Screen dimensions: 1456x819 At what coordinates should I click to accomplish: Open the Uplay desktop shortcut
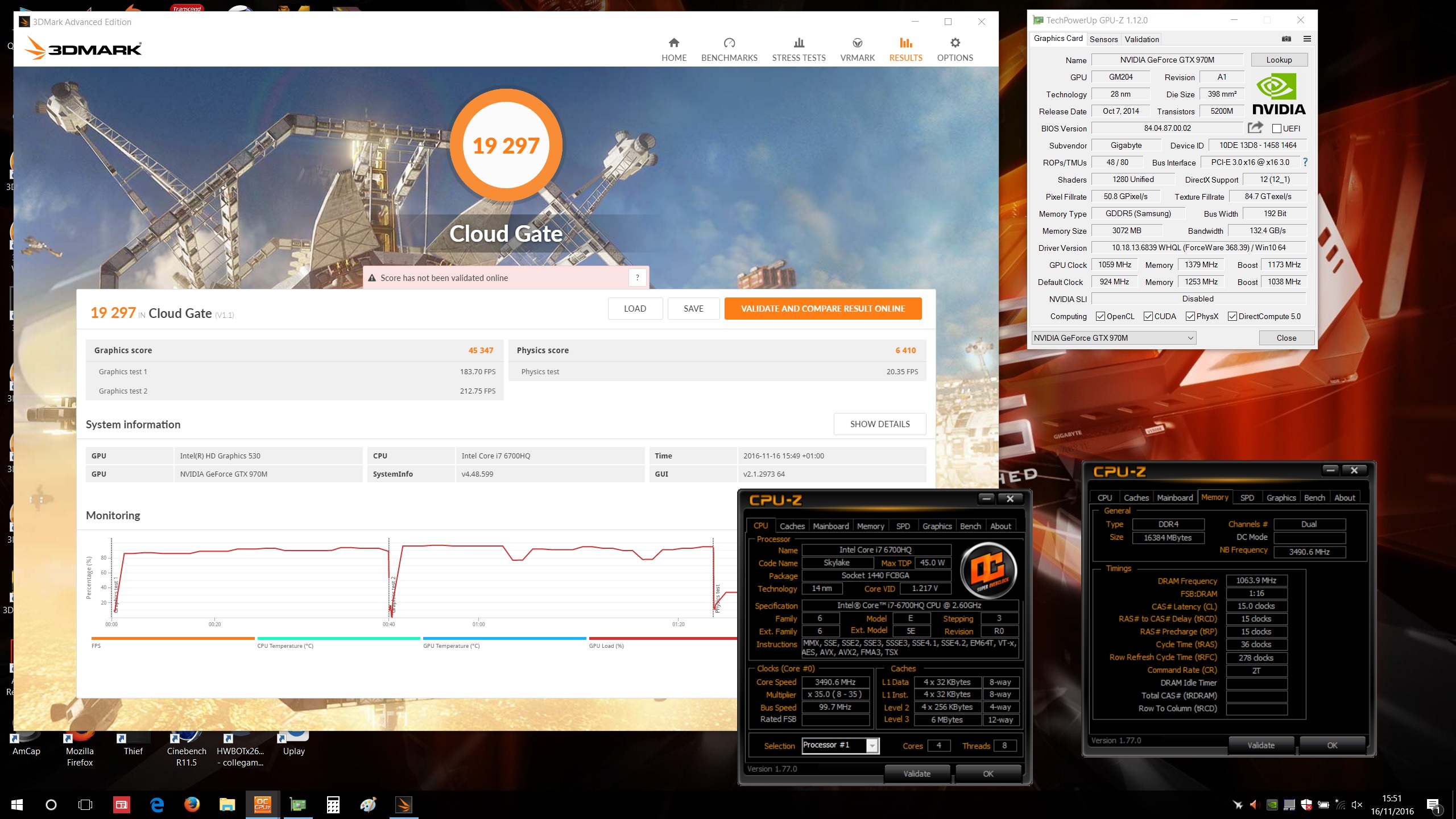tap(294, 745)
